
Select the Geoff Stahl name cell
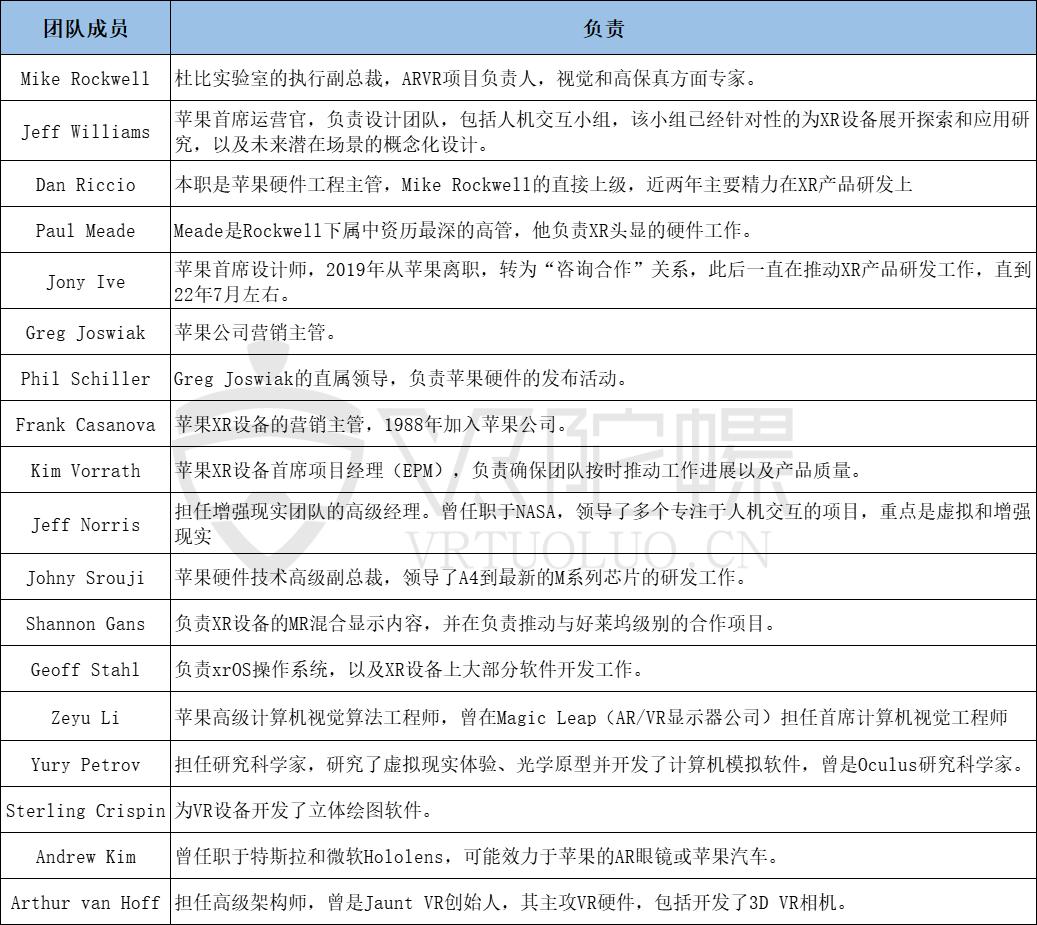tap(84, 669)
